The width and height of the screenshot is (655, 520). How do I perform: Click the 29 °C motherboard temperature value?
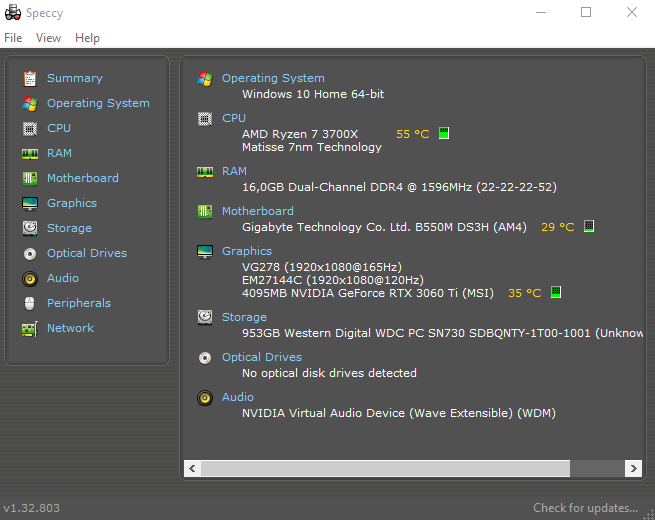pyautogui.click(x=558, y=228)
